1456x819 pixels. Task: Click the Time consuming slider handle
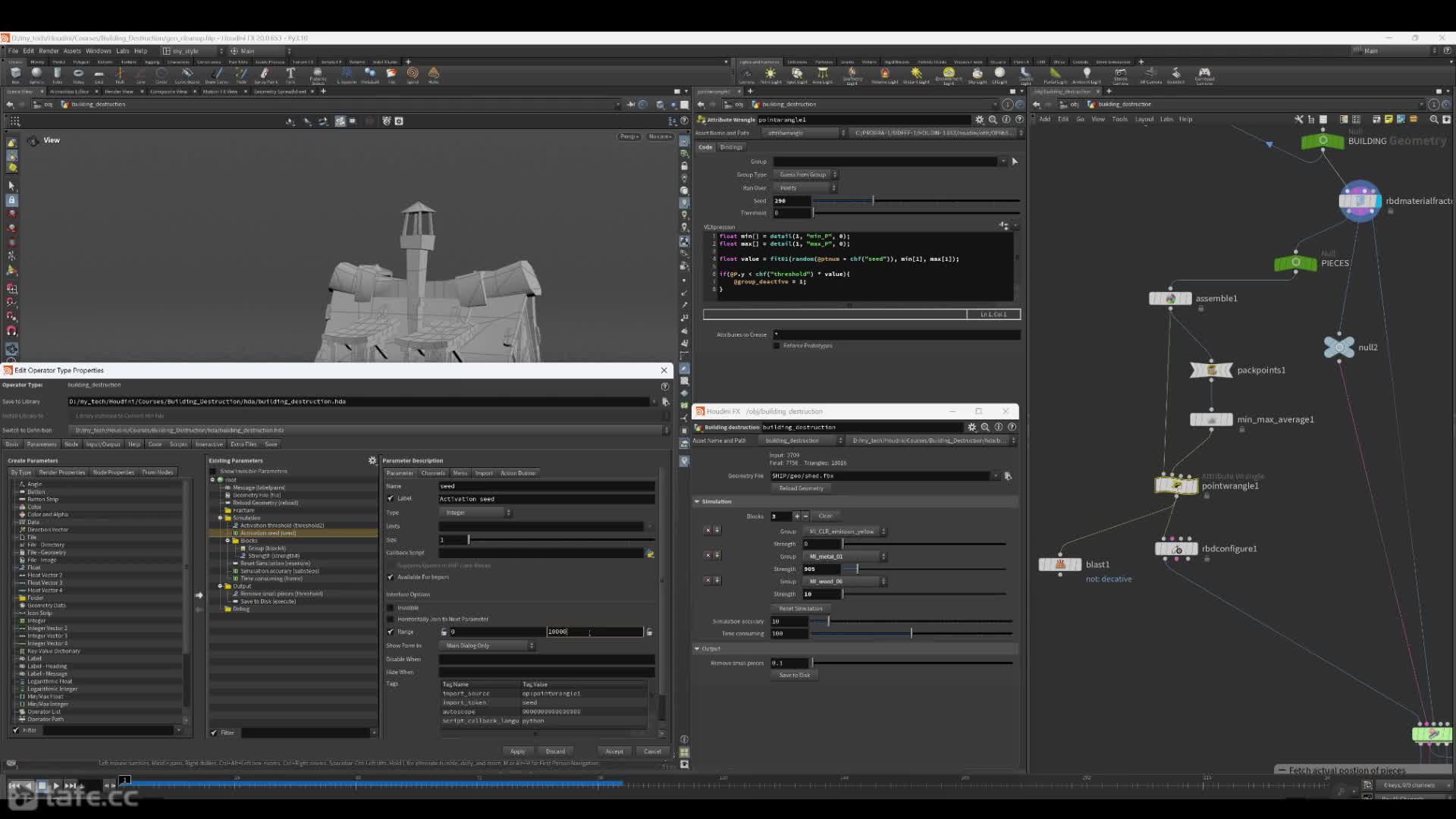(x=912, y=633)
